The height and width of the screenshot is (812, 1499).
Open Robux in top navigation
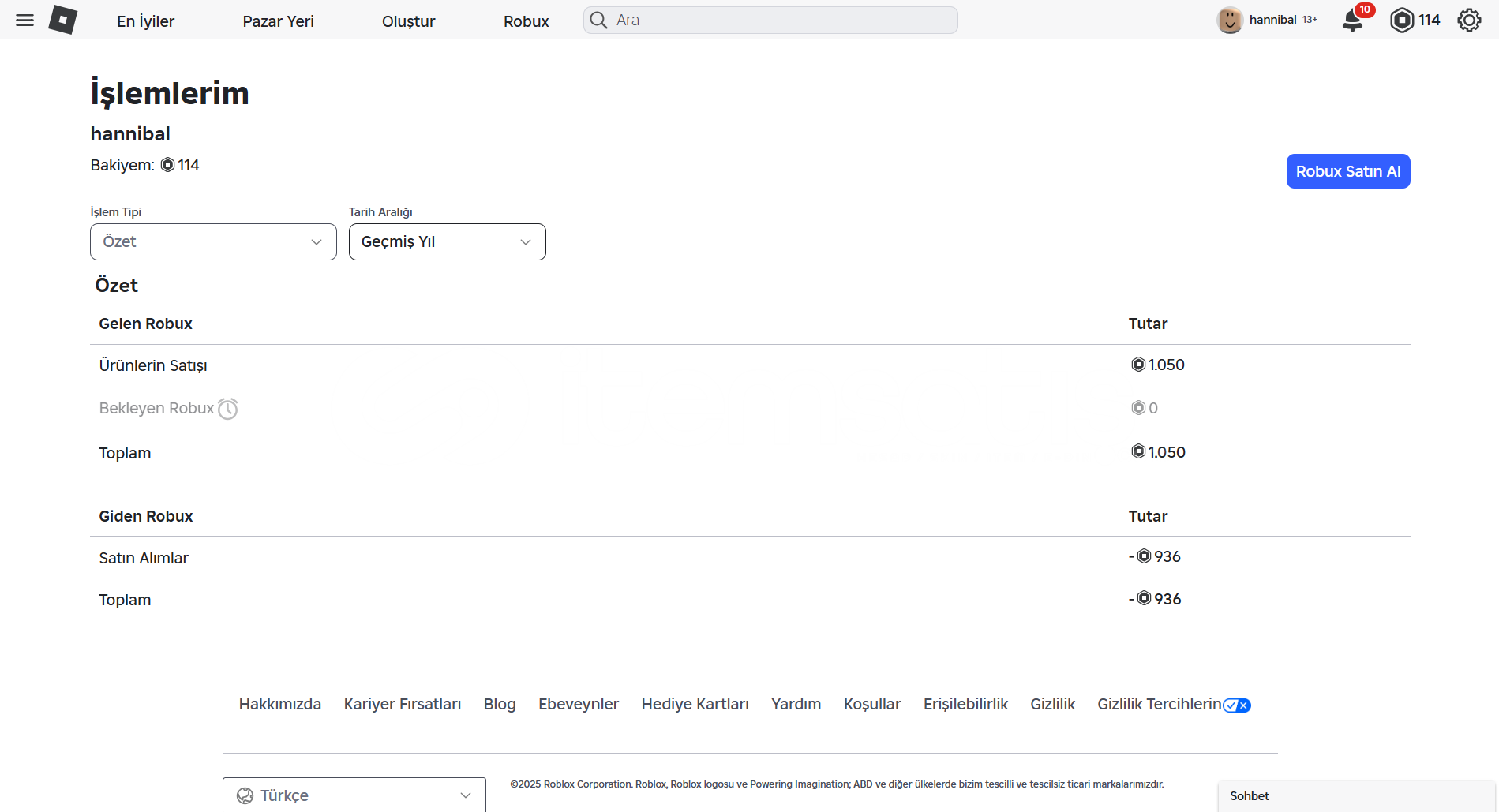[x=527, y=21]
